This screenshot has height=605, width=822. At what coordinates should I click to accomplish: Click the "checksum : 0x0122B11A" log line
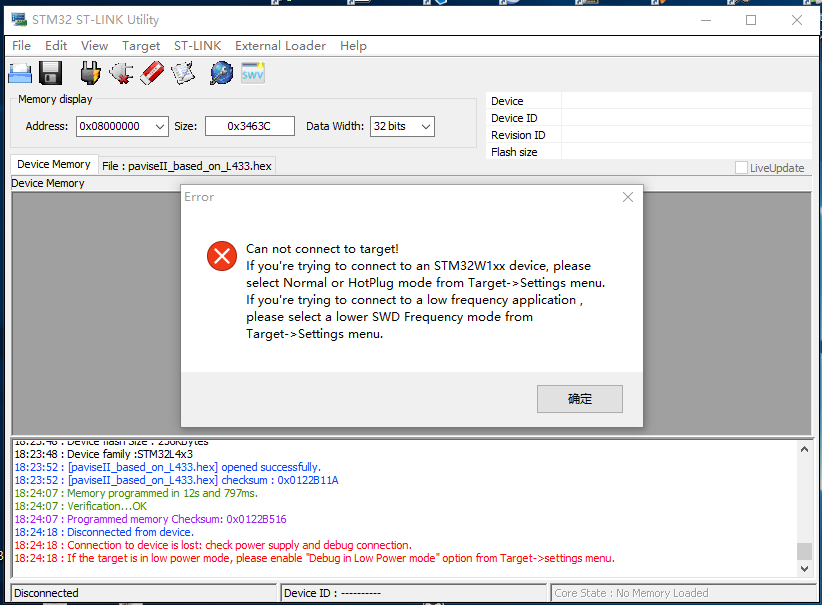(x=177, y=480)
